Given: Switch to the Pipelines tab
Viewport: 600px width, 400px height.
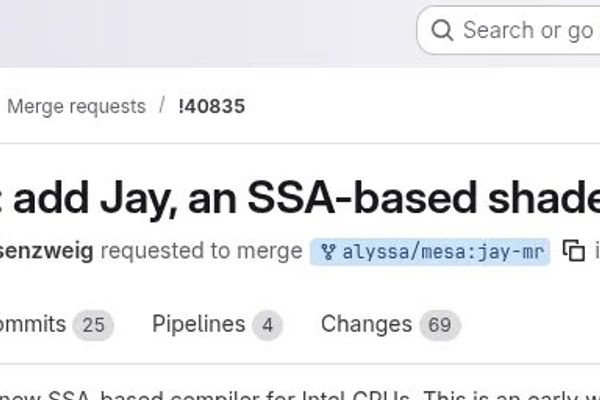Looking at the screenshot, I should [198, 324].
